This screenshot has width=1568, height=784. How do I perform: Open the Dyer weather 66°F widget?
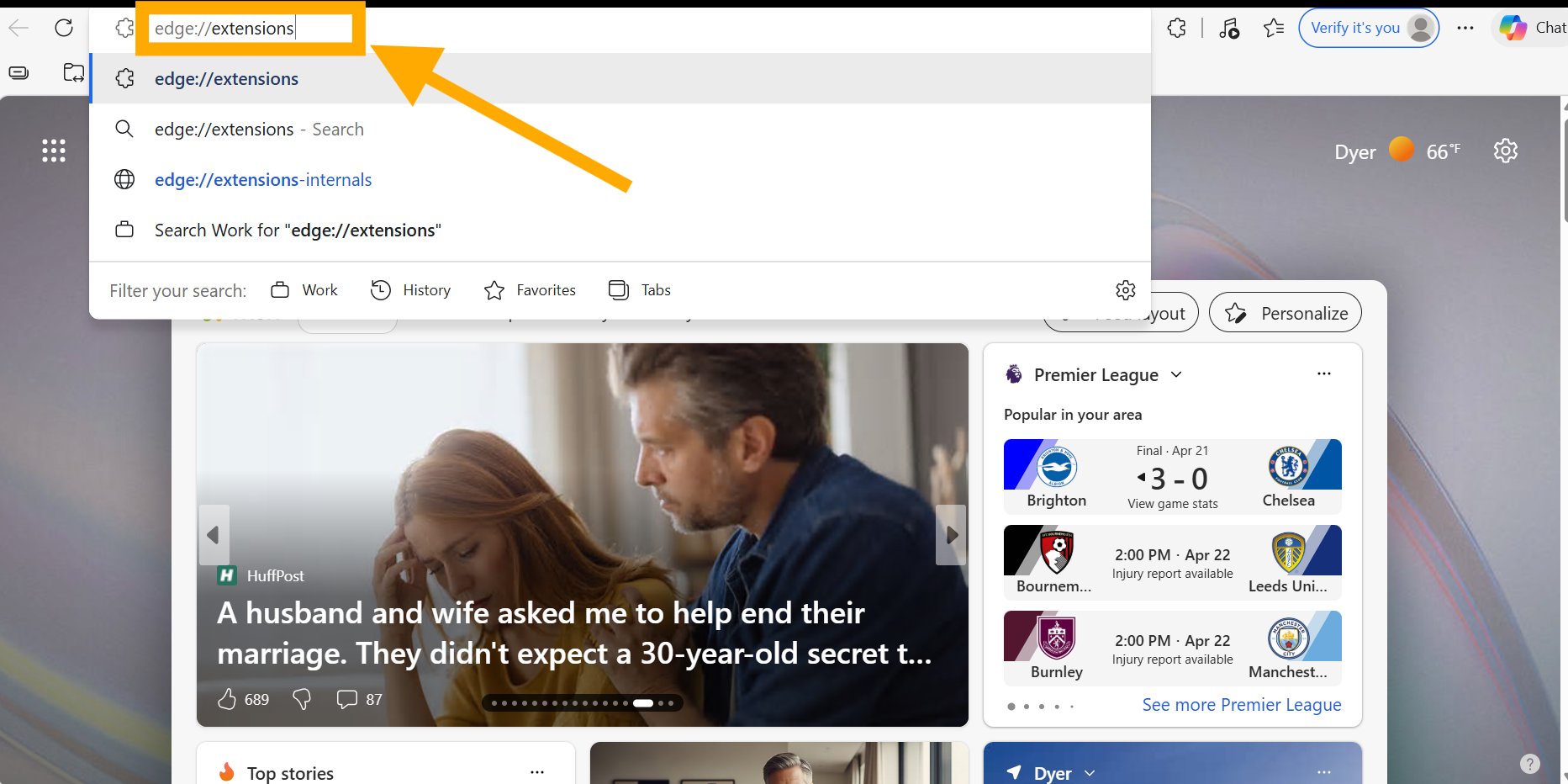pos(1396,151)
